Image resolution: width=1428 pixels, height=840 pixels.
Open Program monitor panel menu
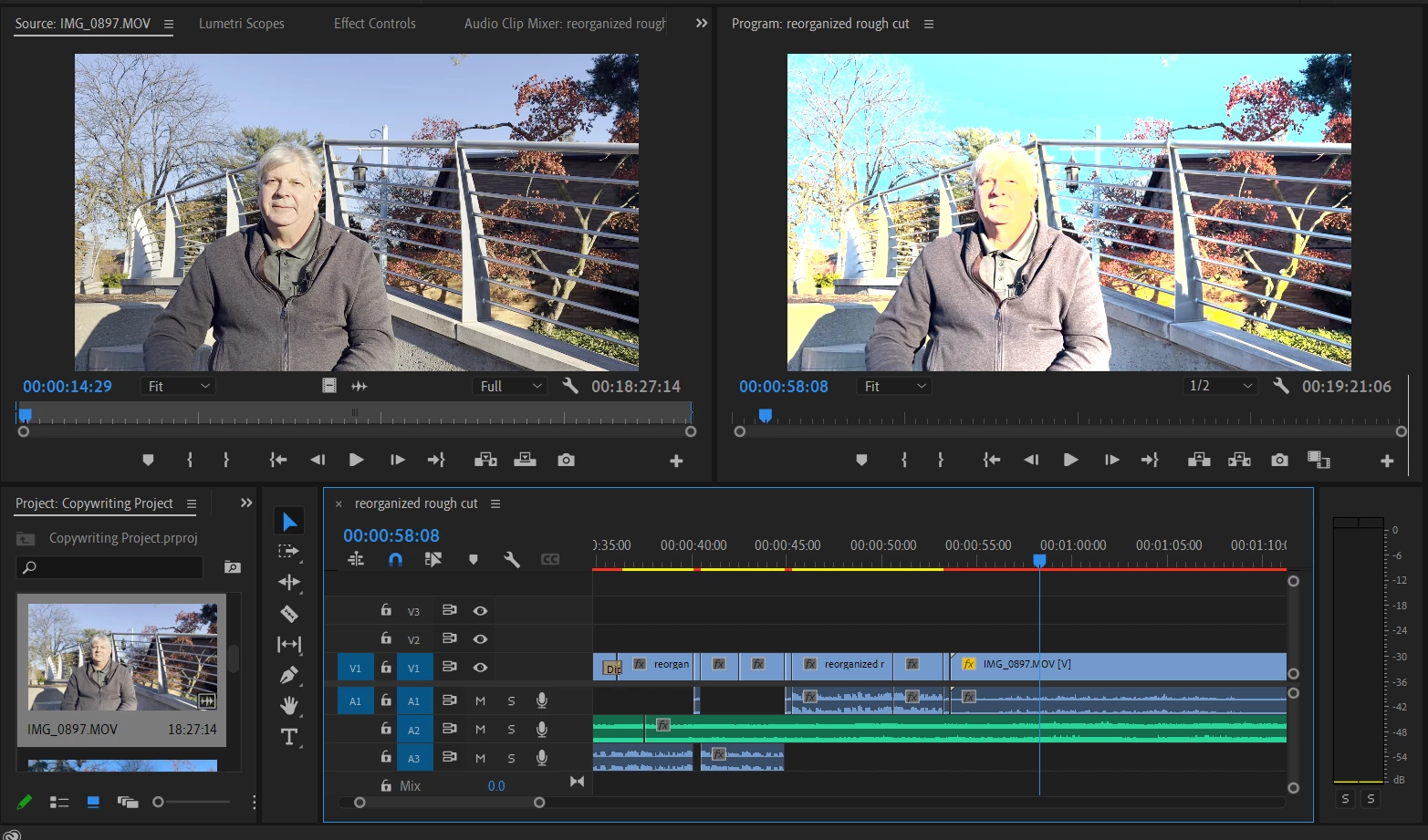[929, 25]
